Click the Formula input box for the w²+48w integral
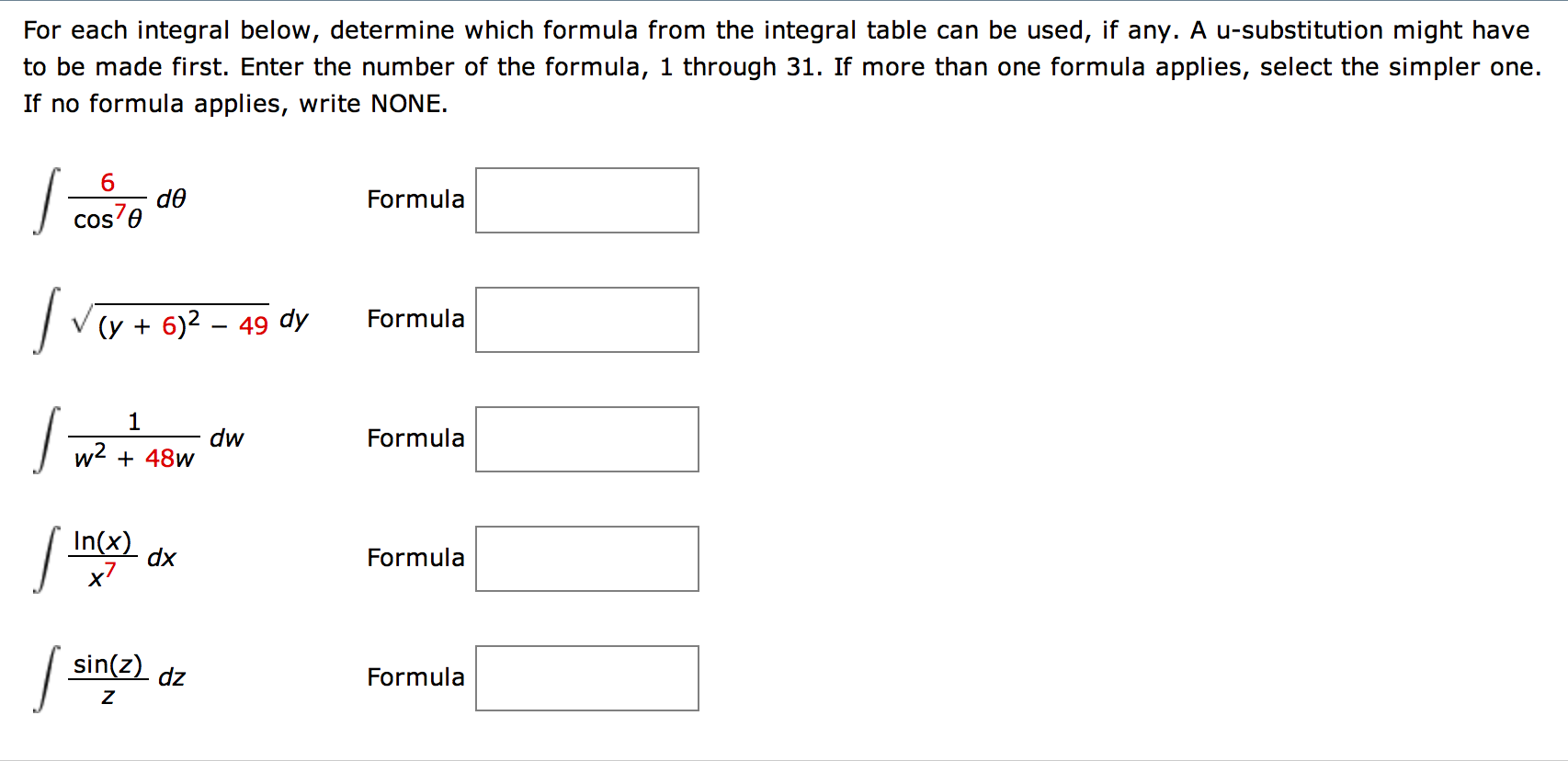This screenshot has height=761, width=1568. [x=585, y=438]
